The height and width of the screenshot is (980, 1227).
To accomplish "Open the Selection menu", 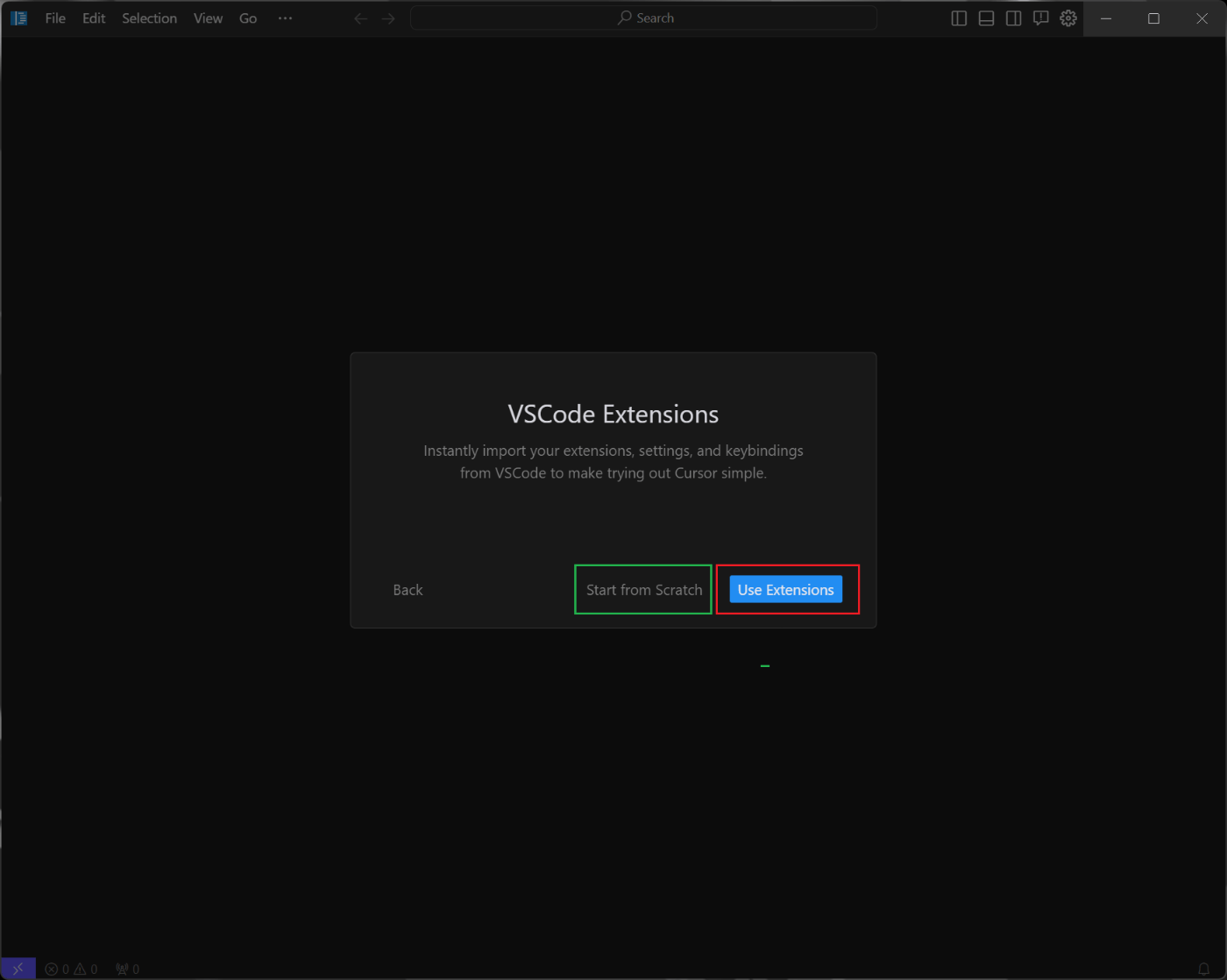I will pos(149,18).
